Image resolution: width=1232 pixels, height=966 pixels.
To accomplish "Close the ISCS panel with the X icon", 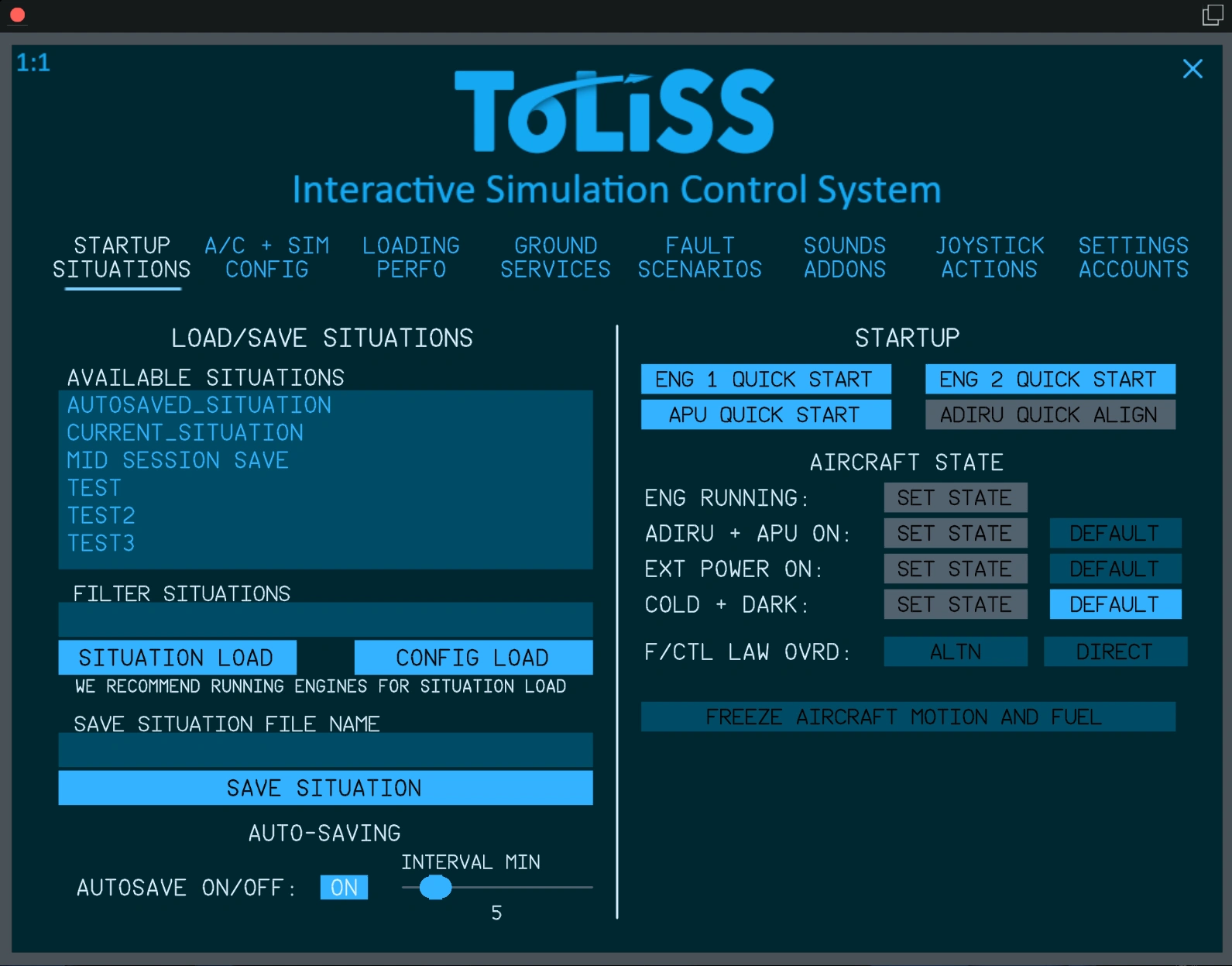I will pyautogui.click(x=1193, y=69).
